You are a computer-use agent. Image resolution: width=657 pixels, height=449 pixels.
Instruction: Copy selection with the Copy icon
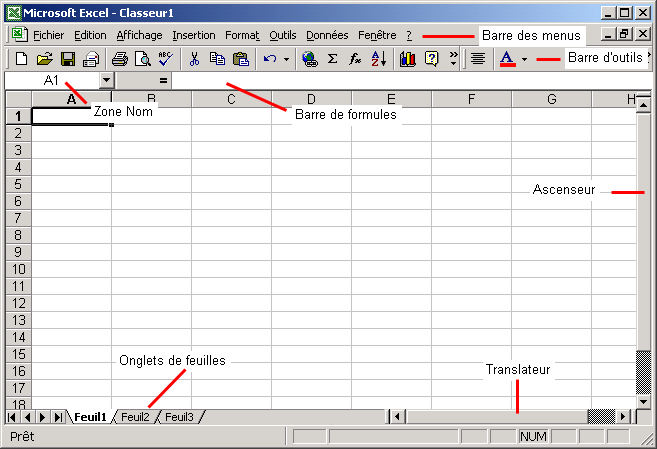pyautogui.click(x=217, y=59)
